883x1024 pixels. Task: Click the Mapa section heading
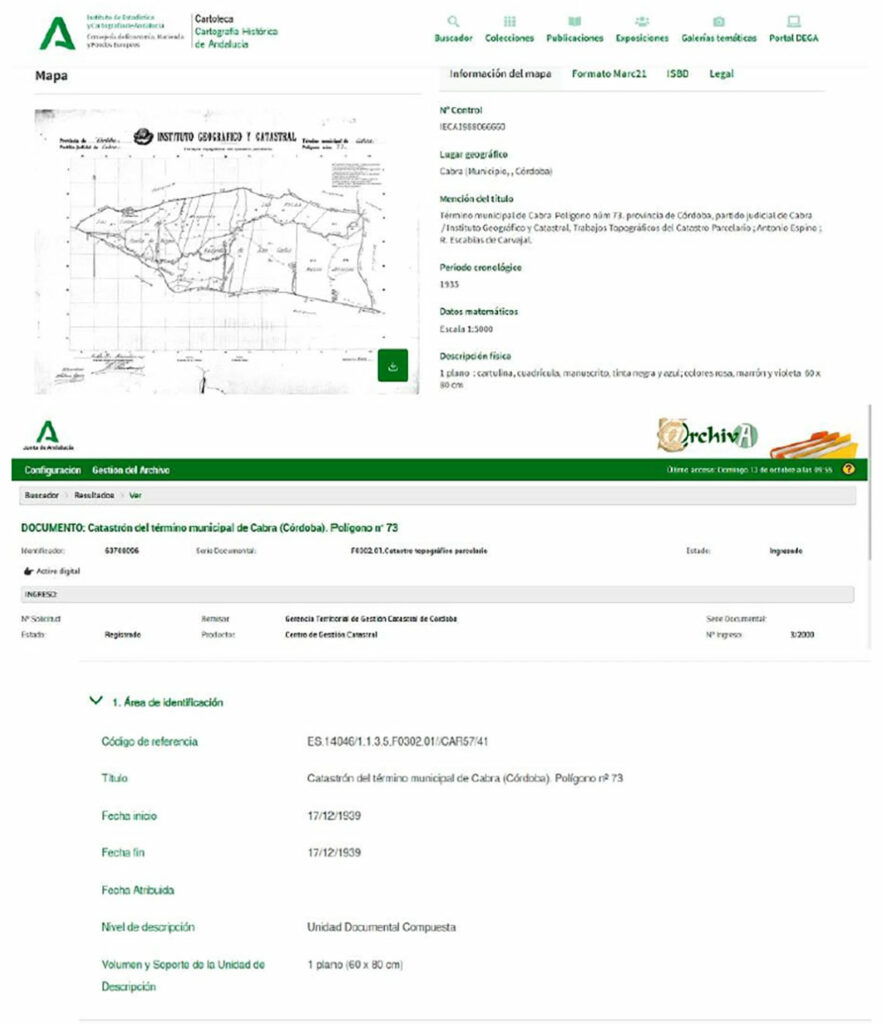[51, 76]
